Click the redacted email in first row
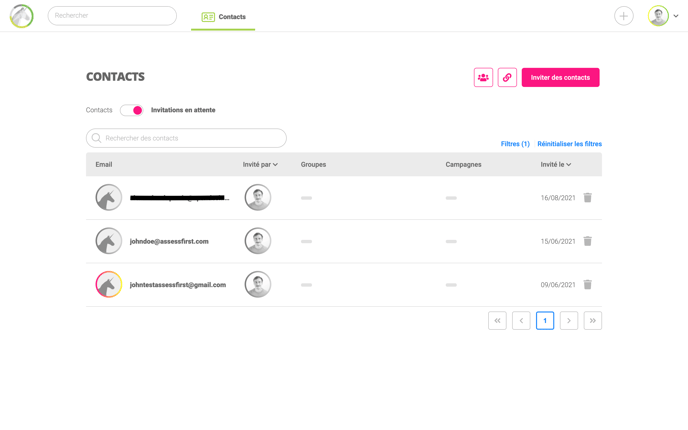688x430 pixels. point(179,198)
